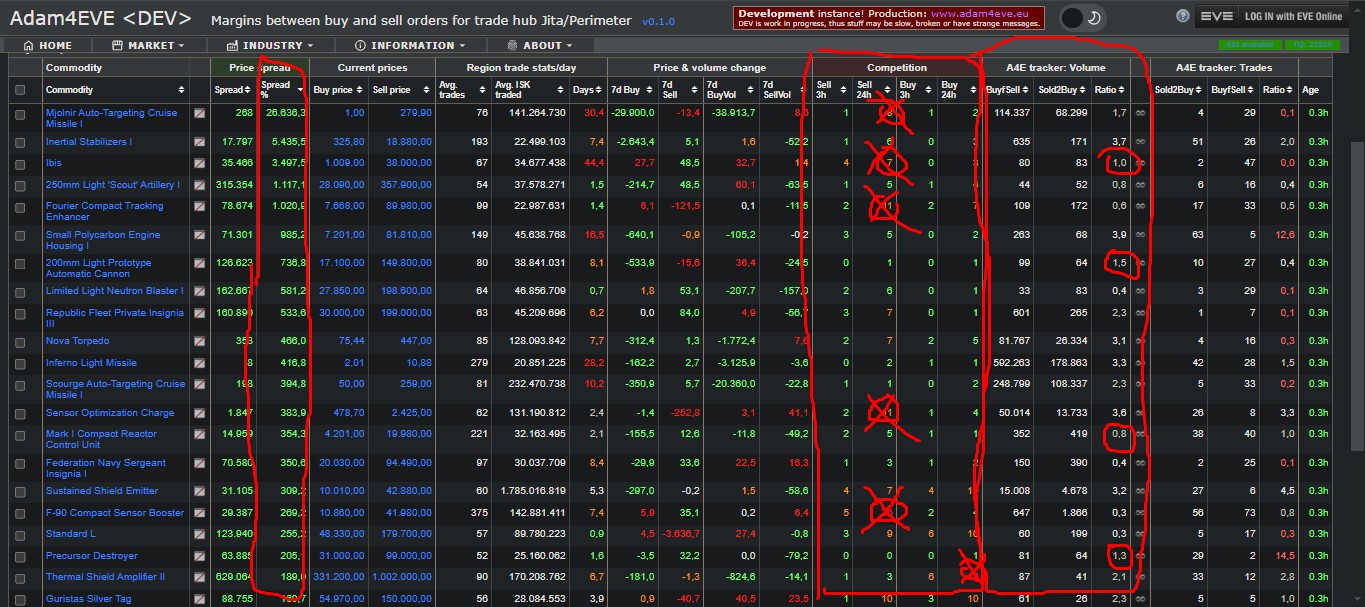Sort table by Commodity column
Viewport: 1365px width, 607px height.
[115, 90]
